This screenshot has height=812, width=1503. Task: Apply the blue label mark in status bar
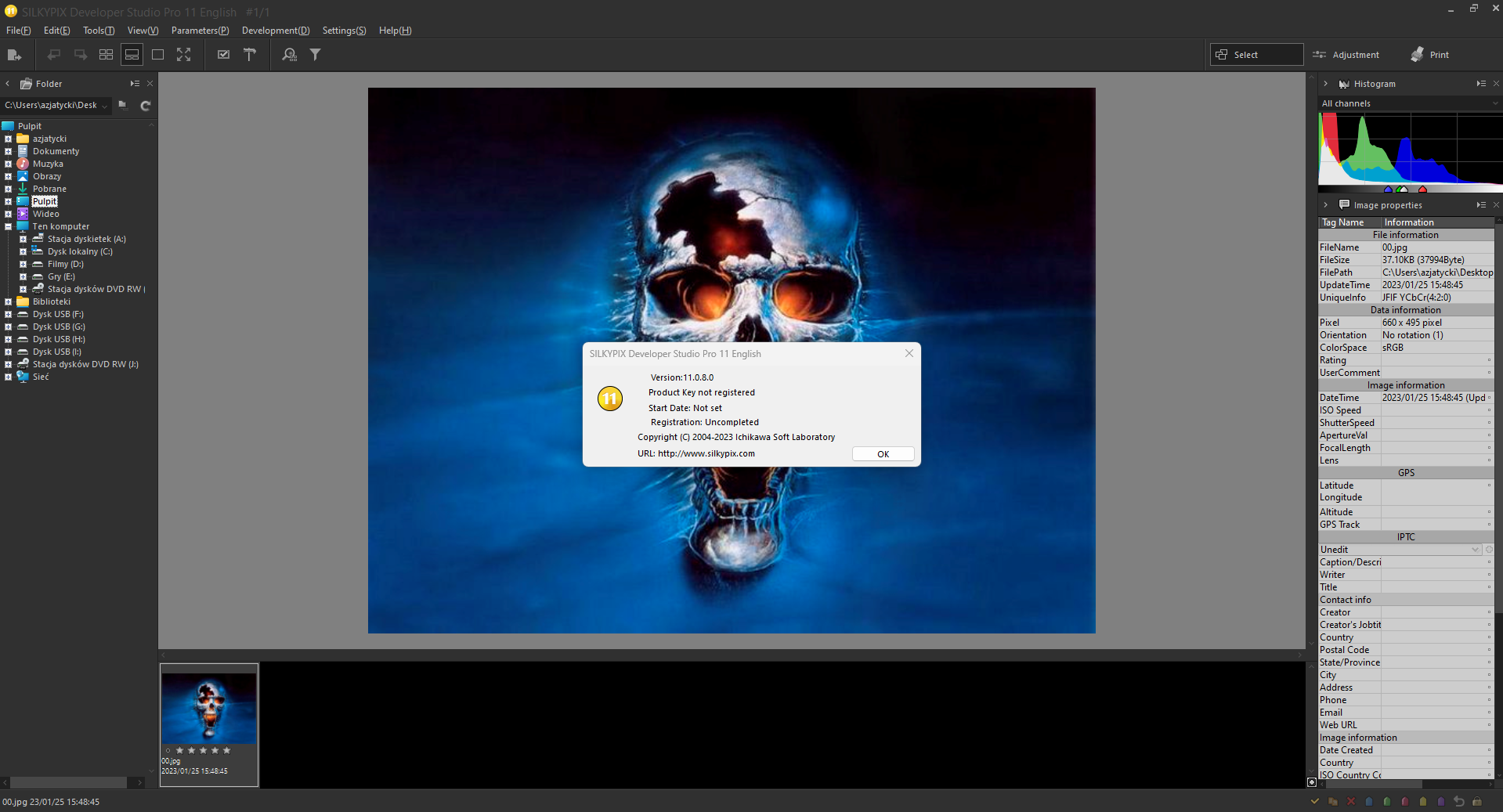(x=1369, y=801)
